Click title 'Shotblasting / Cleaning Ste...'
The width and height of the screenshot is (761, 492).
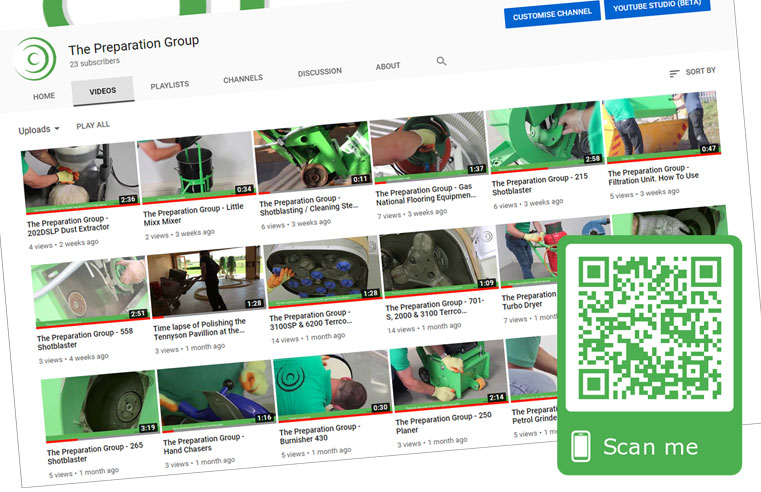309,206
